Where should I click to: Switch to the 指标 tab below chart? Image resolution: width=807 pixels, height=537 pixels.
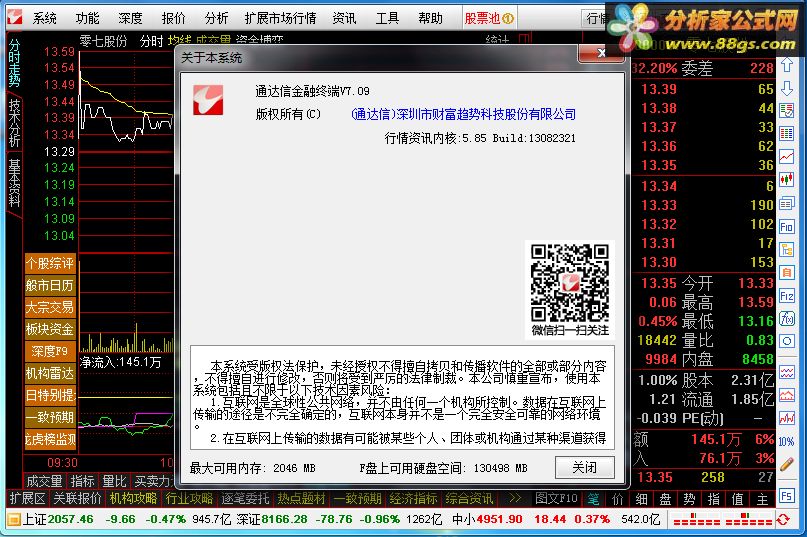click(82, 481)
